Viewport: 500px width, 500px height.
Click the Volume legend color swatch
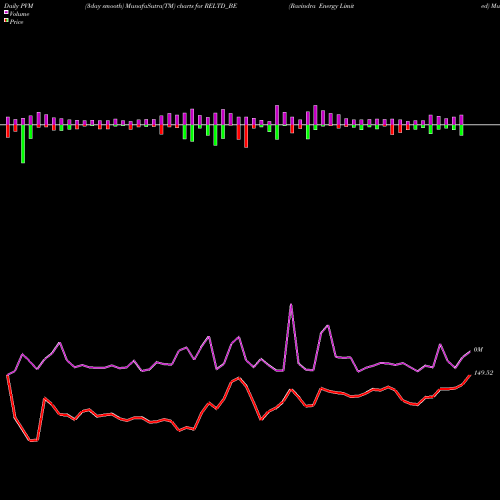[x=6, y=13]
